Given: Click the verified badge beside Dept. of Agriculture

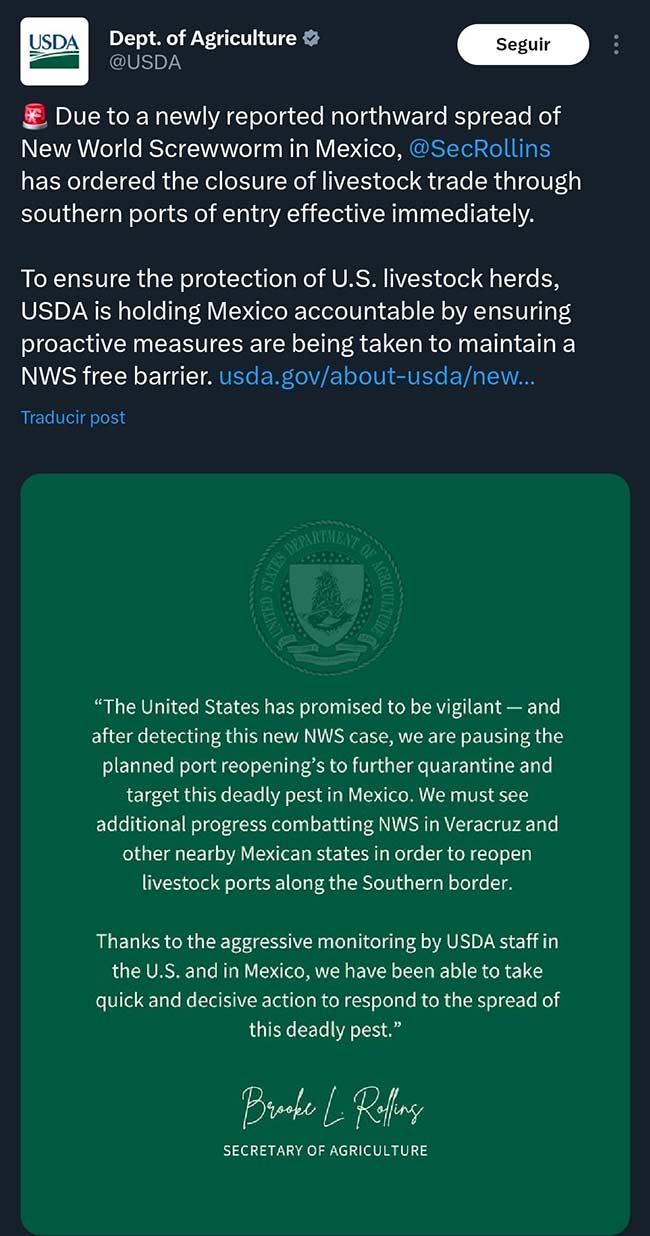Looking at the screenshot, I should coord(312,38).
